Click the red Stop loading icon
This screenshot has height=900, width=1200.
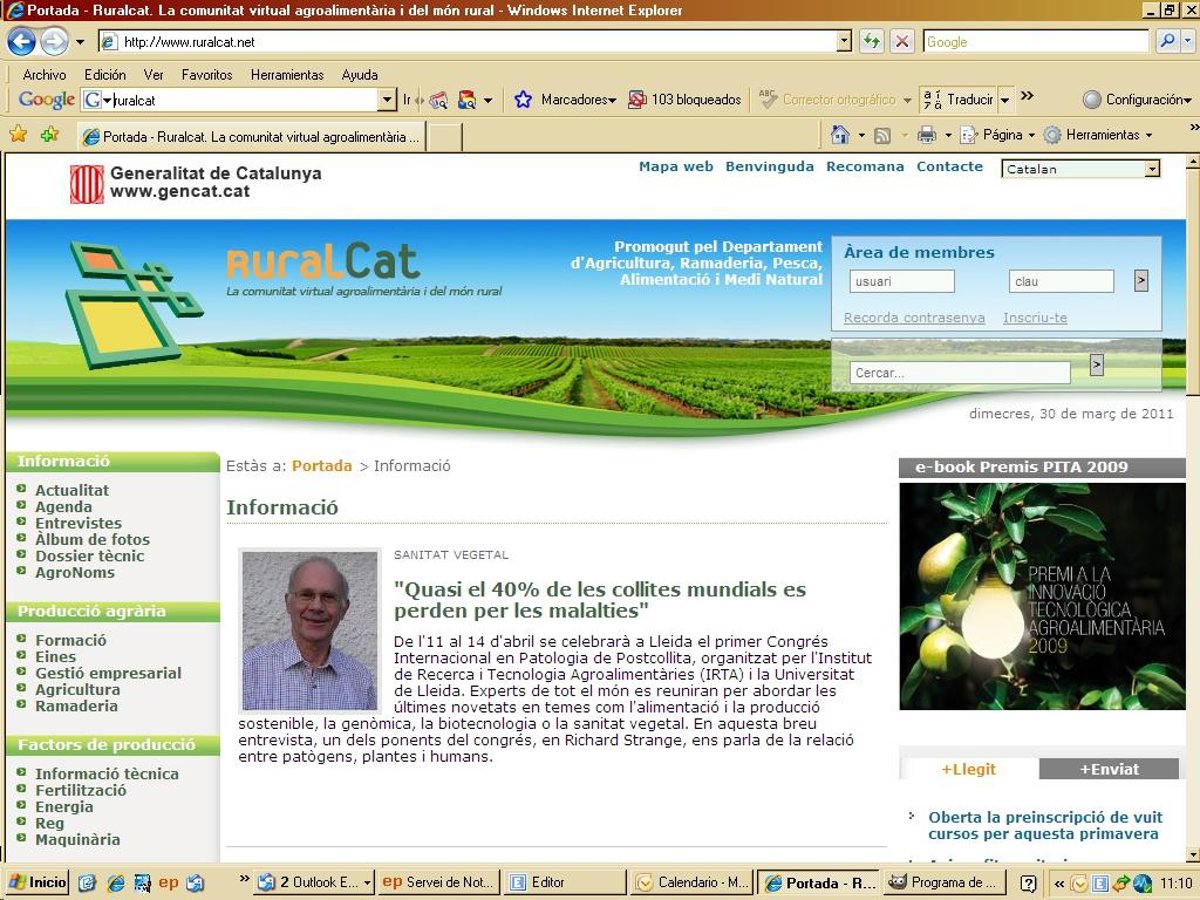pos(902,42)
